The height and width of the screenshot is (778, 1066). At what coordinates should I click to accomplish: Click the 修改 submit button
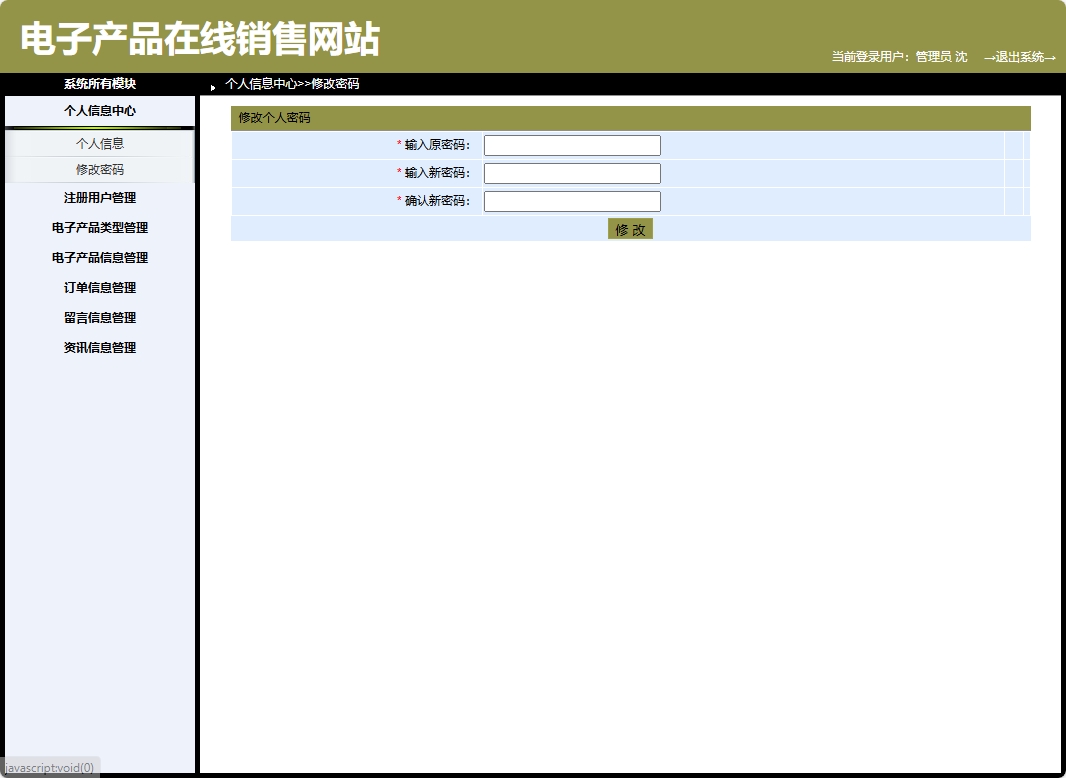coord(630,229)
